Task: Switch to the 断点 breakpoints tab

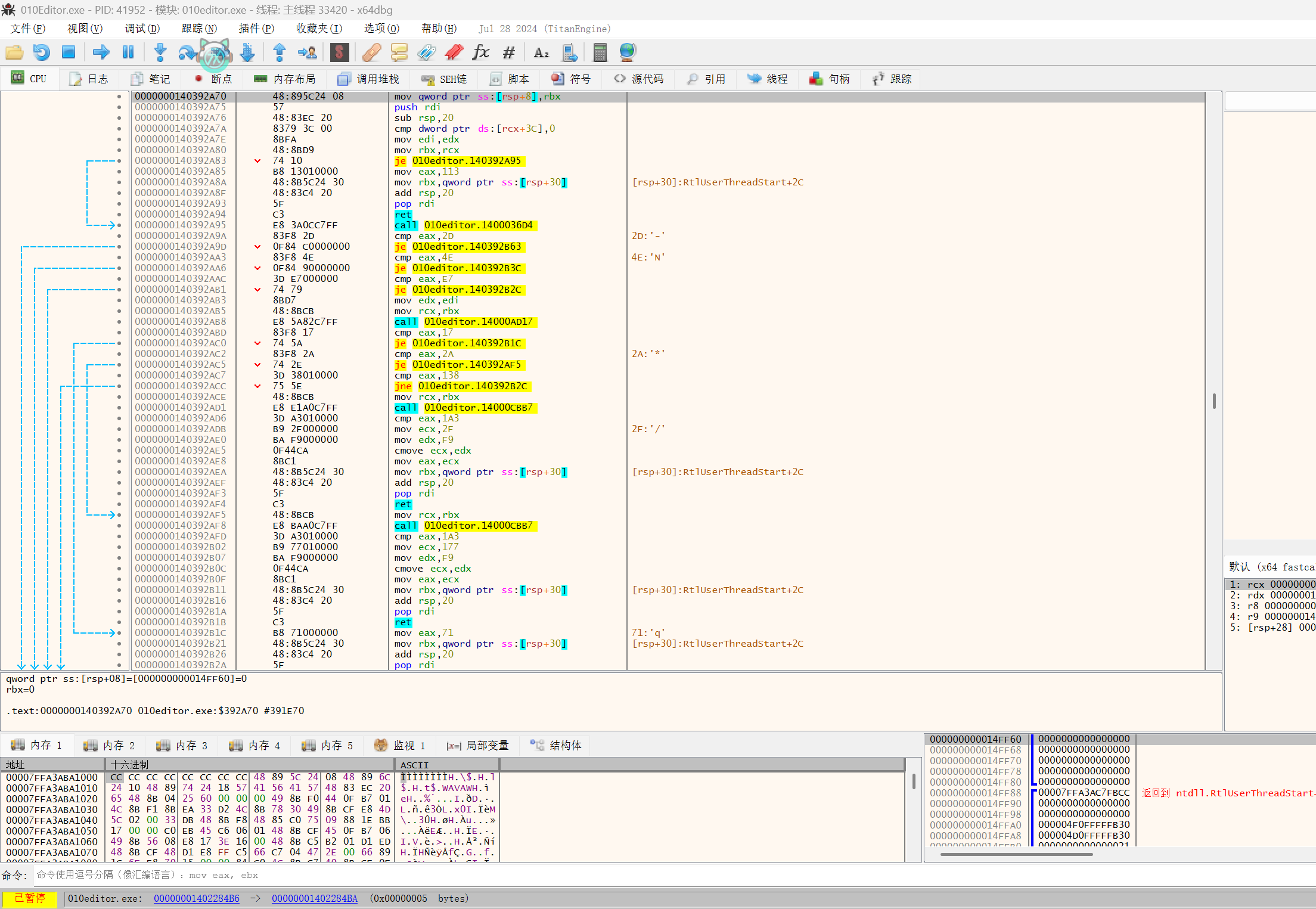Action: pos(214,79)
